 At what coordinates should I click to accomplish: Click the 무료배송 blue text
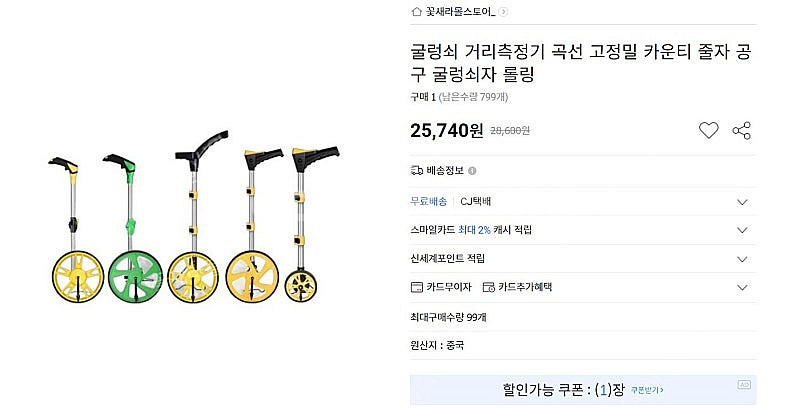(x=429, y=201)
